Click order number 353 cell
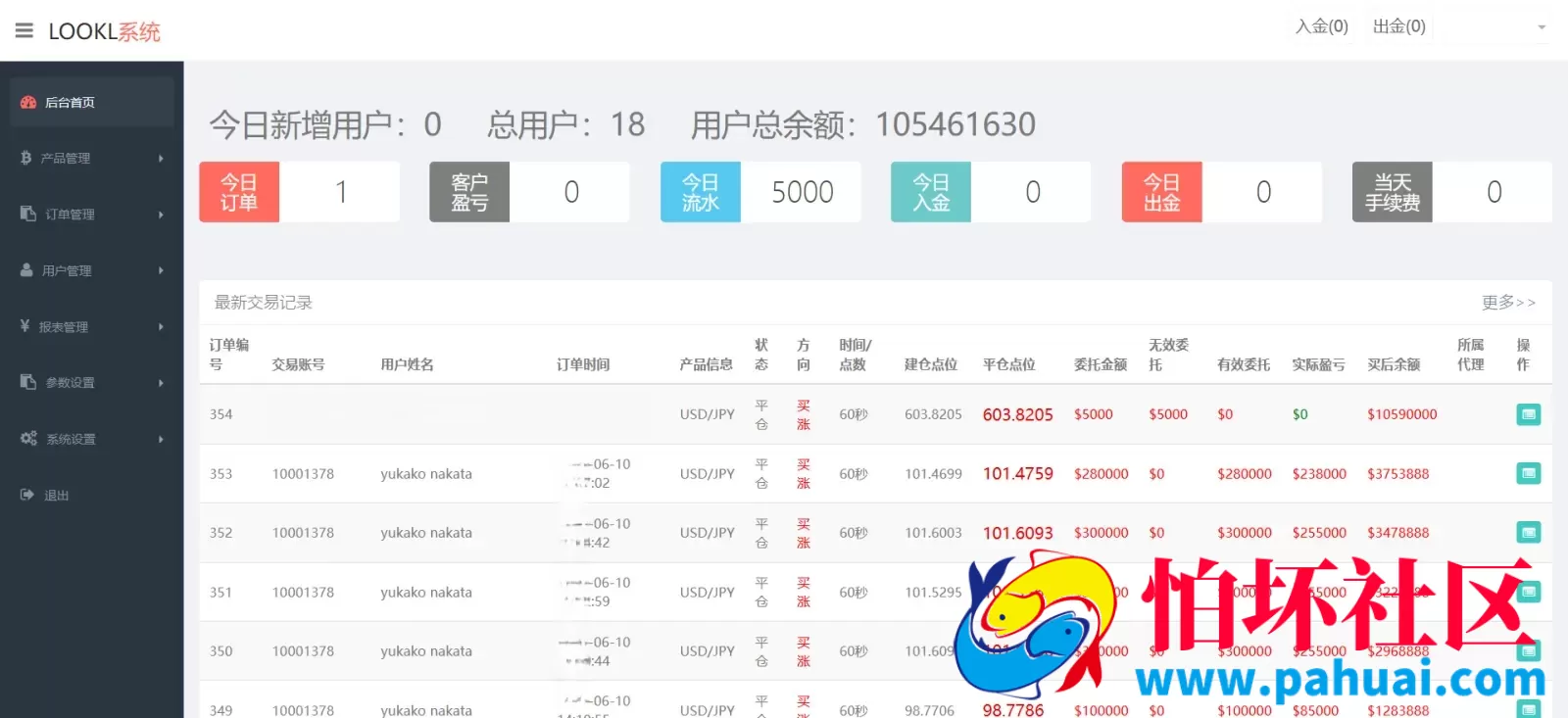Image resolution: width=1568 pixels, height=718 pixels. click(222, 474)
